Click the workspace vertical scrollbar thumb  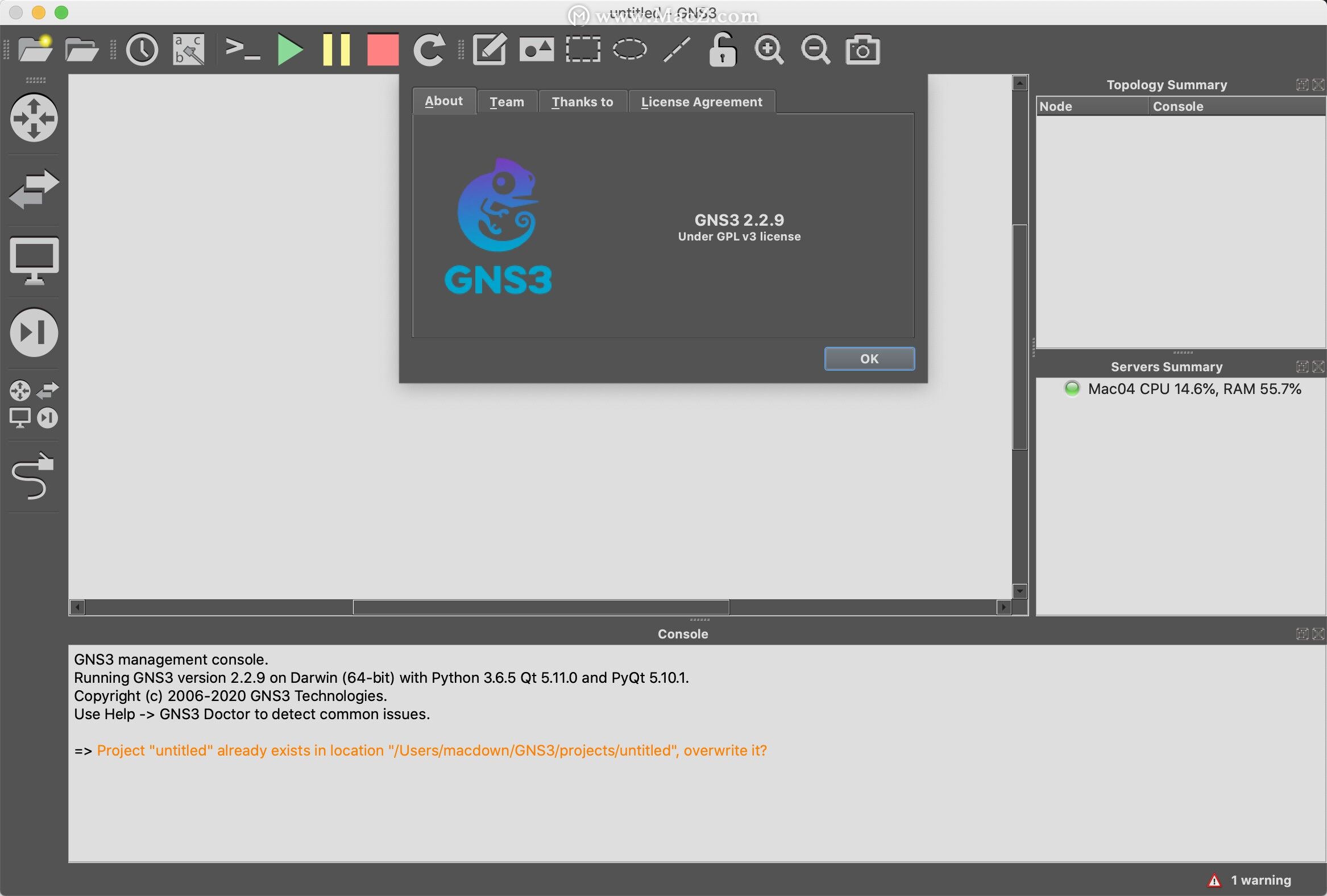click(1020, 337)
